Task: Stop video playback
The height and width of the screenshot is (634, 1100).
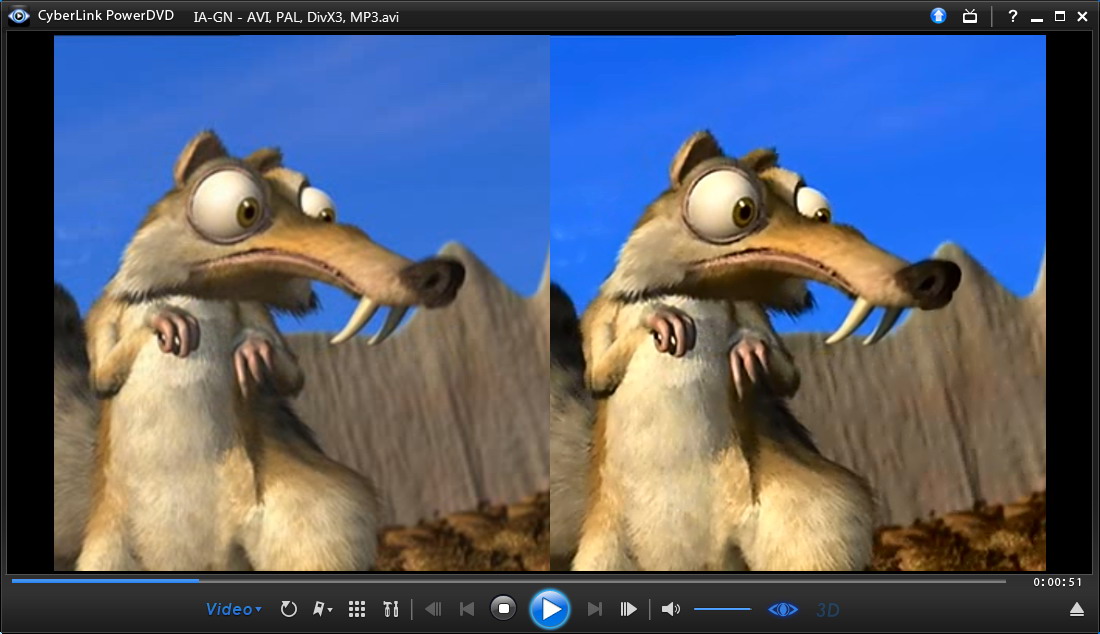Action: tap(503, 608)
